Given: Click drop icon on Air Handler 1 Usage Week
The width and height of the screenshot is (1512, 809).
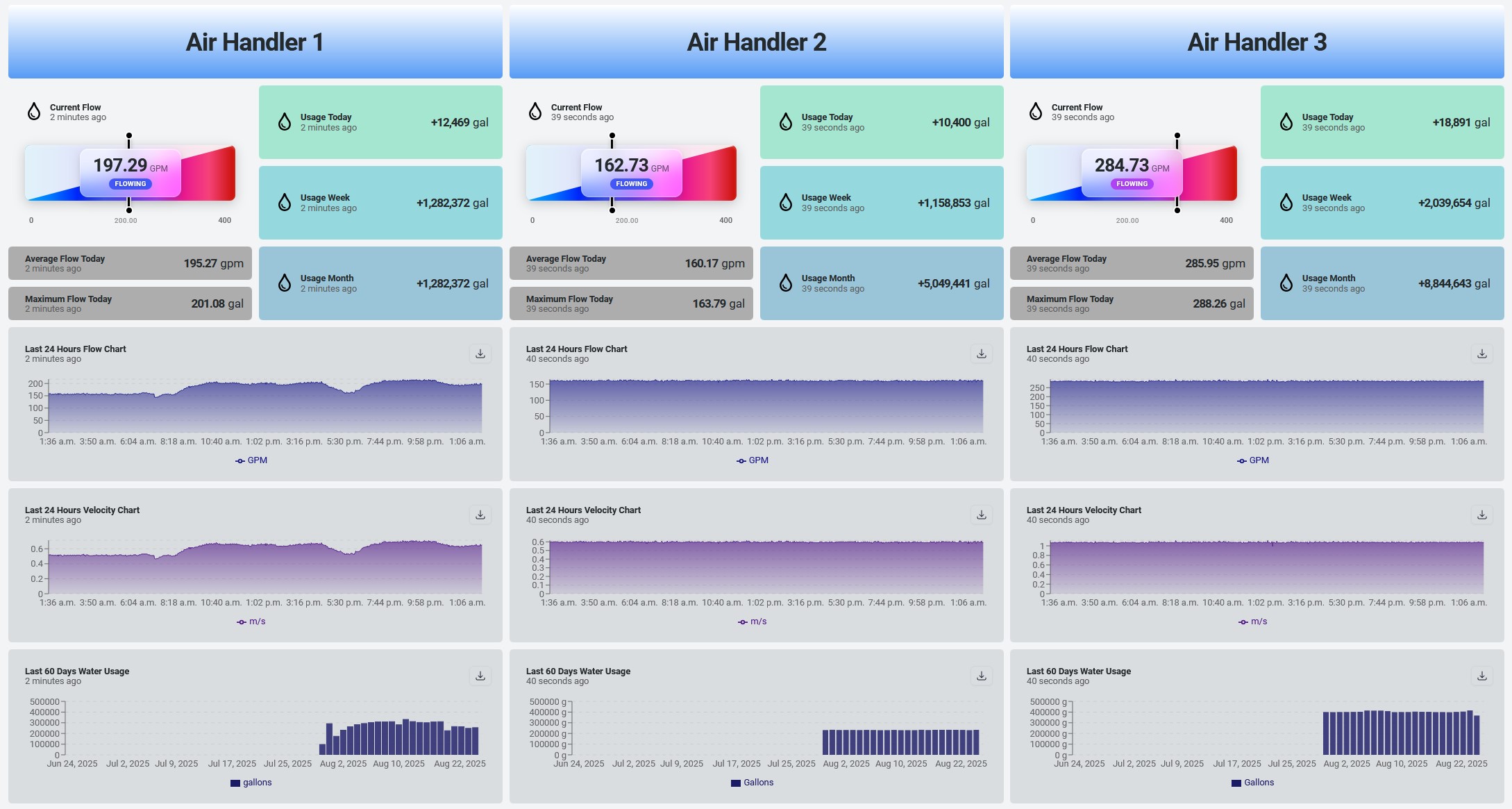Looking at the screenshot, I should pyautogui.click(x=285, y=203).
